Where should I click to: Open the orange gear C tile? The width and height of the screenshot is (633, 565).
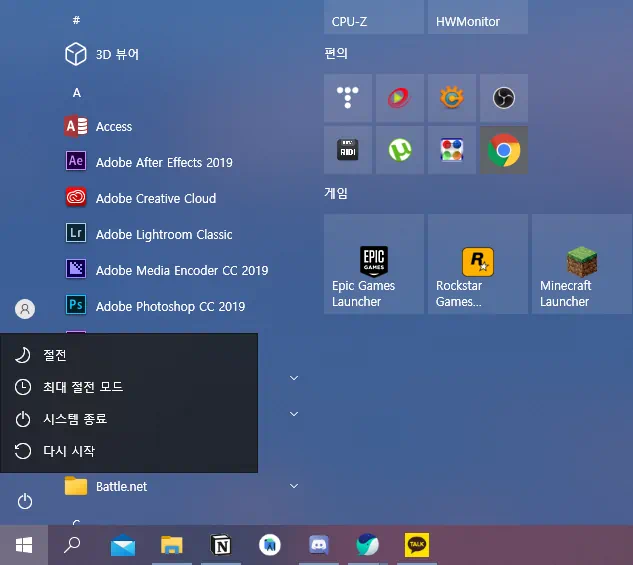point(452,98)
